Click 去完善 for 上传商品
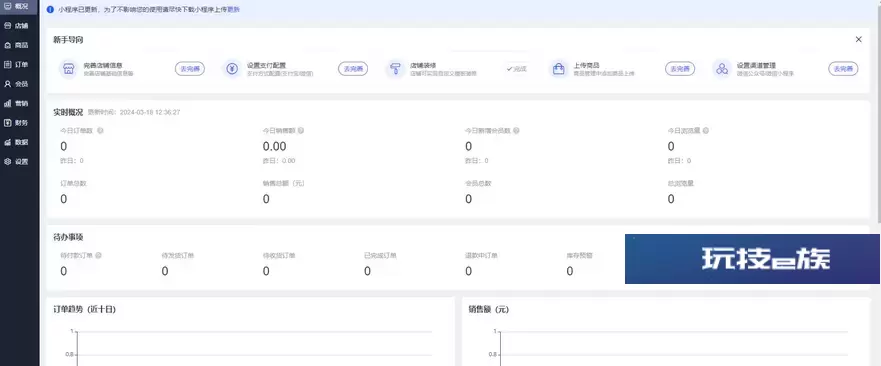This screenshot has height=366, width=881. click(x=680, y=69)
